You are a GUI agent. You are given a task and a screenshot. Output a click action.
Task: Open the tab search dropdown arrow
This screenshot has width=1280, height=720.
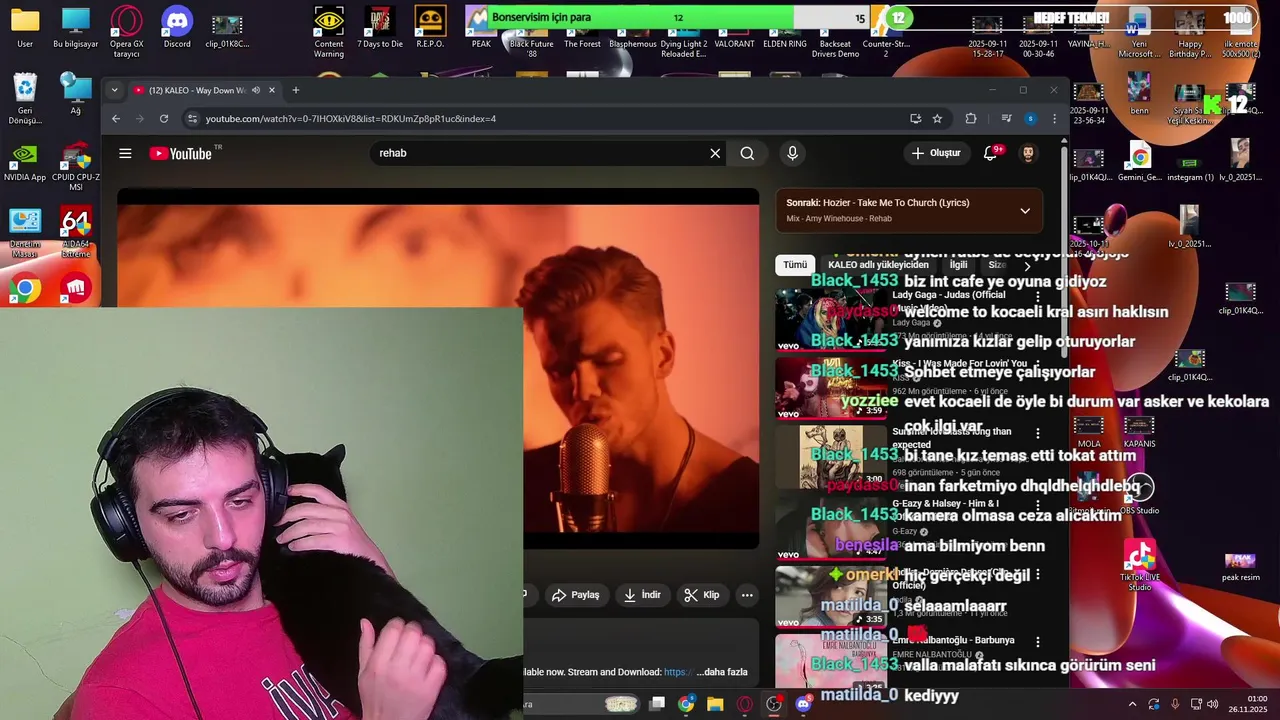coord(114,90)
